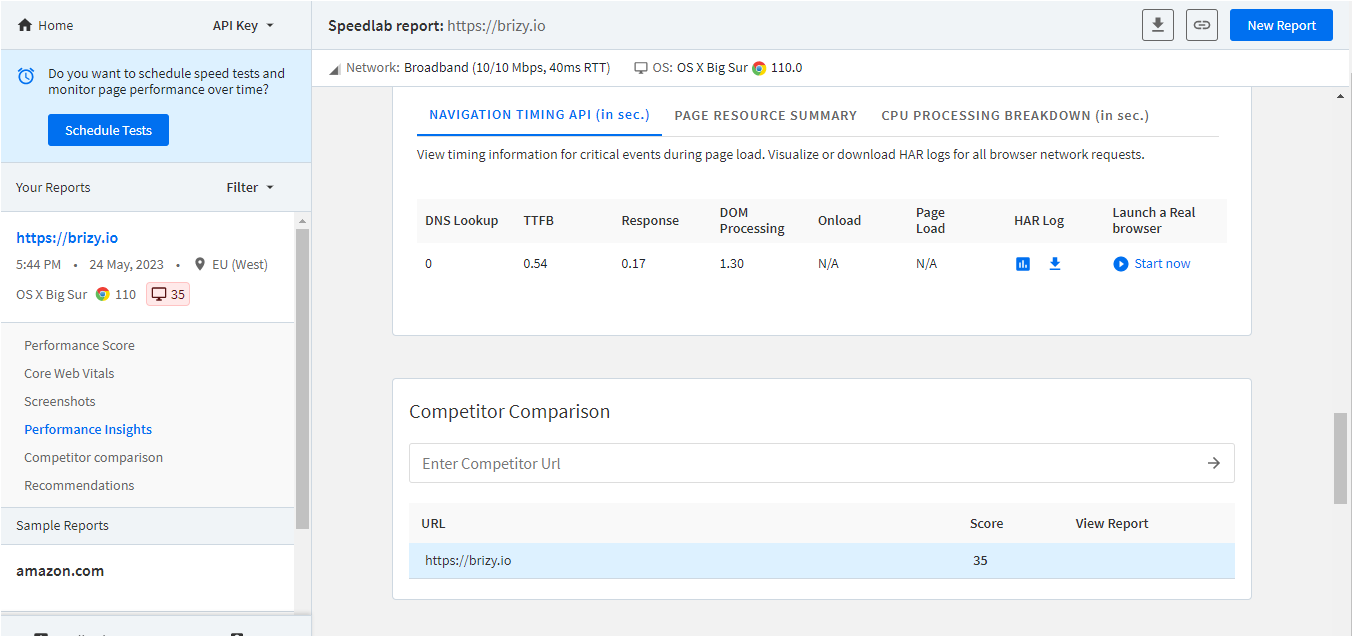This screenshot has width=1353, height=637.
Task: Click the sidebar reports scrollbar thumb
Action: click(302, 379)
